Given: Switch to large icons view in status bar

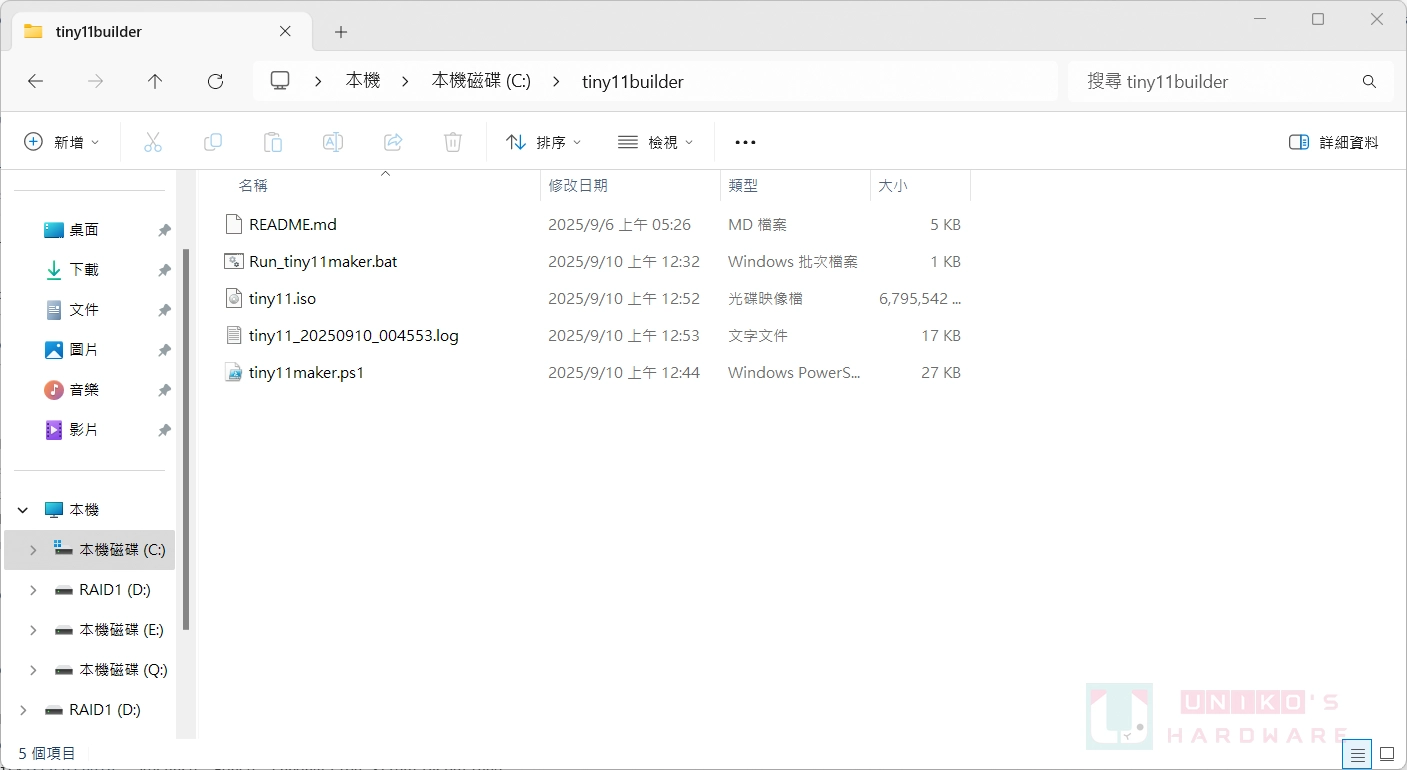Looking at the screenshot, I should [1387, 754].
